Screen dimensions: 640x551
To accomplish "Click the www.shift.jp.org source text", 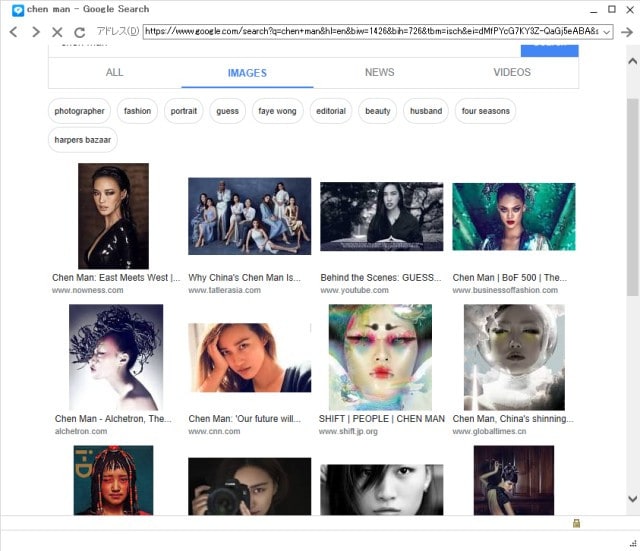I will pos(348,431).
